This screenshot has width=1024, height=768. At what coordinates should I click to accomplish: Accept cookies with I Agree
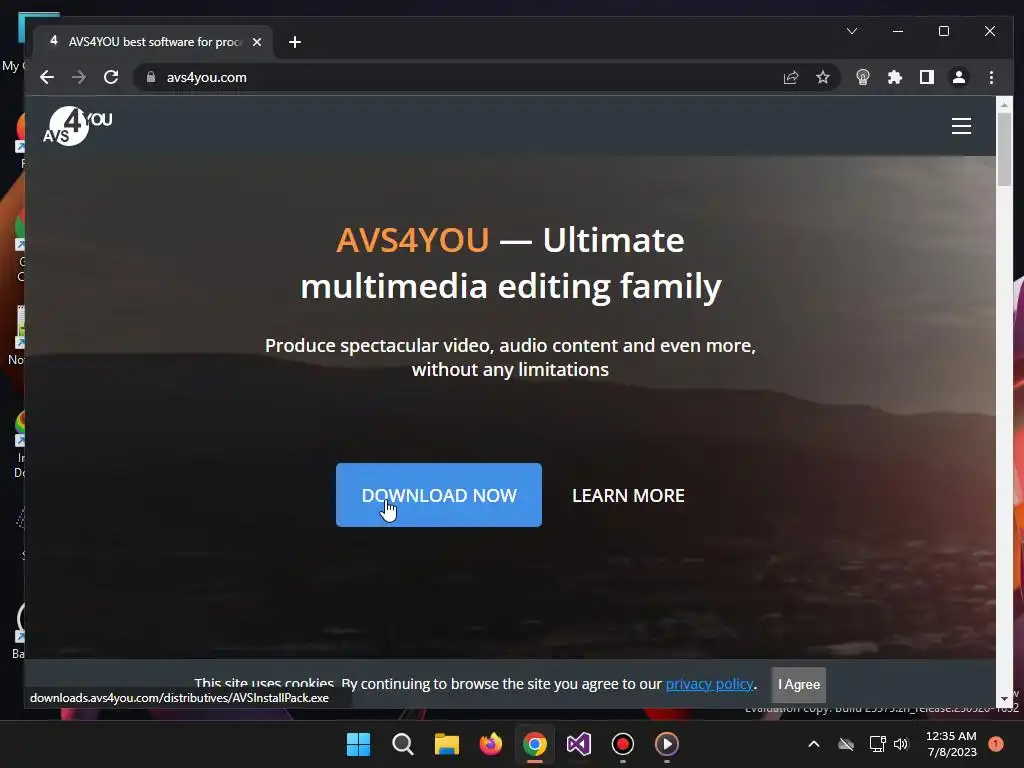[x=799, y=684]
